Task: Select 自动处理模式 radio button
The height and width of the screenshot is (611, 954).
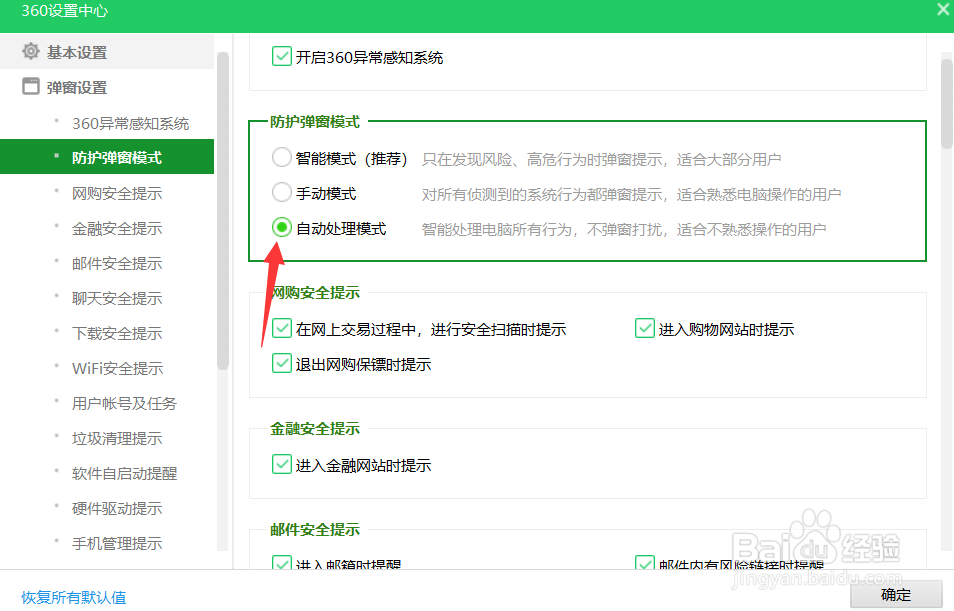Action: pyautogui.click(x=282, y=228)
